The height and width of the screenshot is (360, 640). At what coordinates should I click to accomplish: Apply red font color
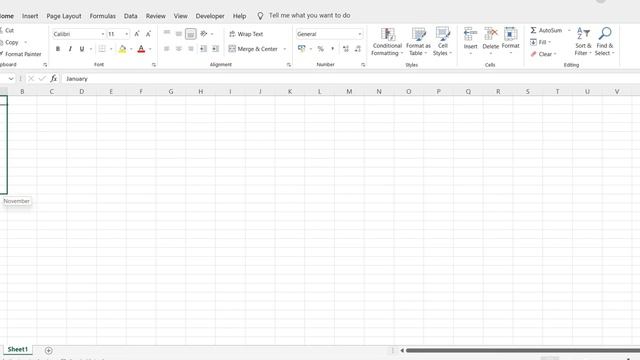point(141,49)
